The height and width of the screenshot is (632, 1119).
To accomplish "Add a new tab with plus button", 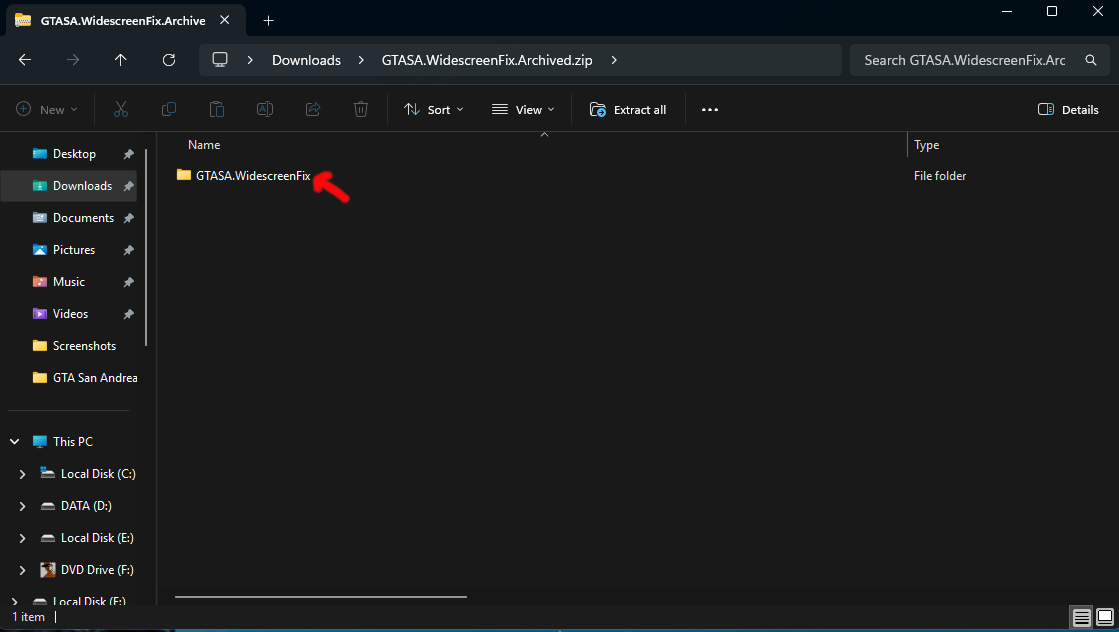I will (268, 21).
